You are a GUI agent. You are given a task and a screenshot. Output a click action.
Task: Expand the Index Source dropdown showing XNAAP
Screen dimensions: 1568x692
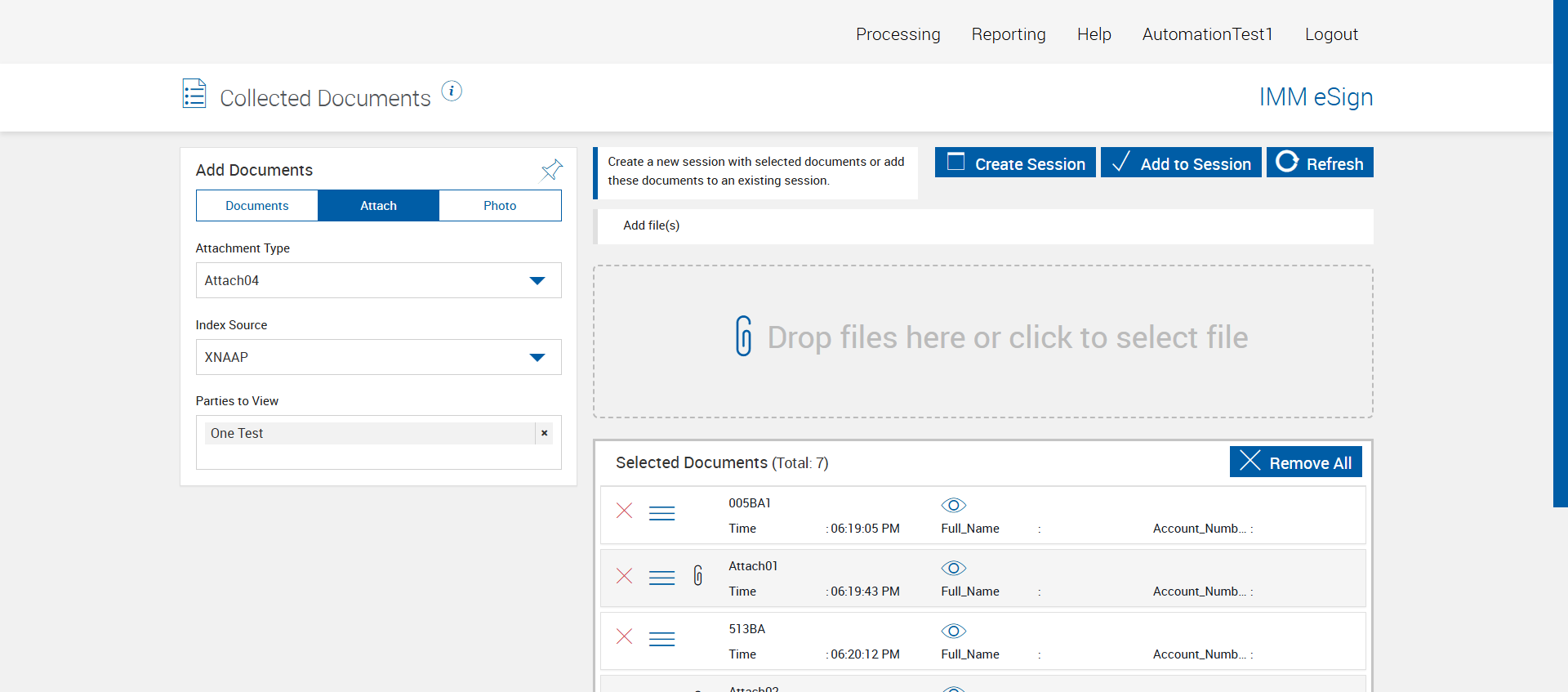point(378,357)
